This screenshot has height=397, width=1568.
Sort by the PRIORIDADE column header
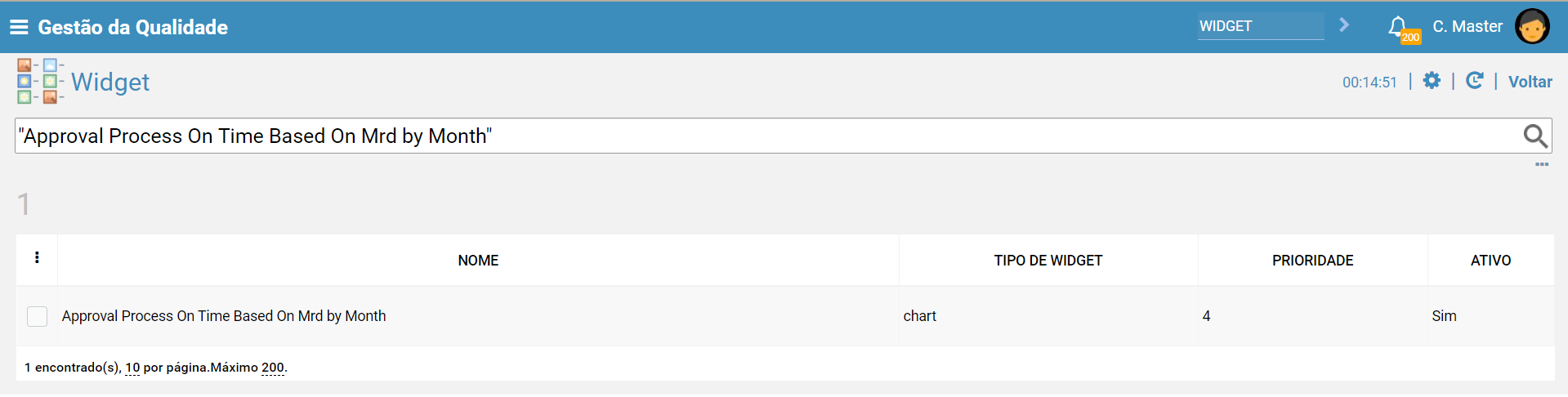[x=1312, y=261]
